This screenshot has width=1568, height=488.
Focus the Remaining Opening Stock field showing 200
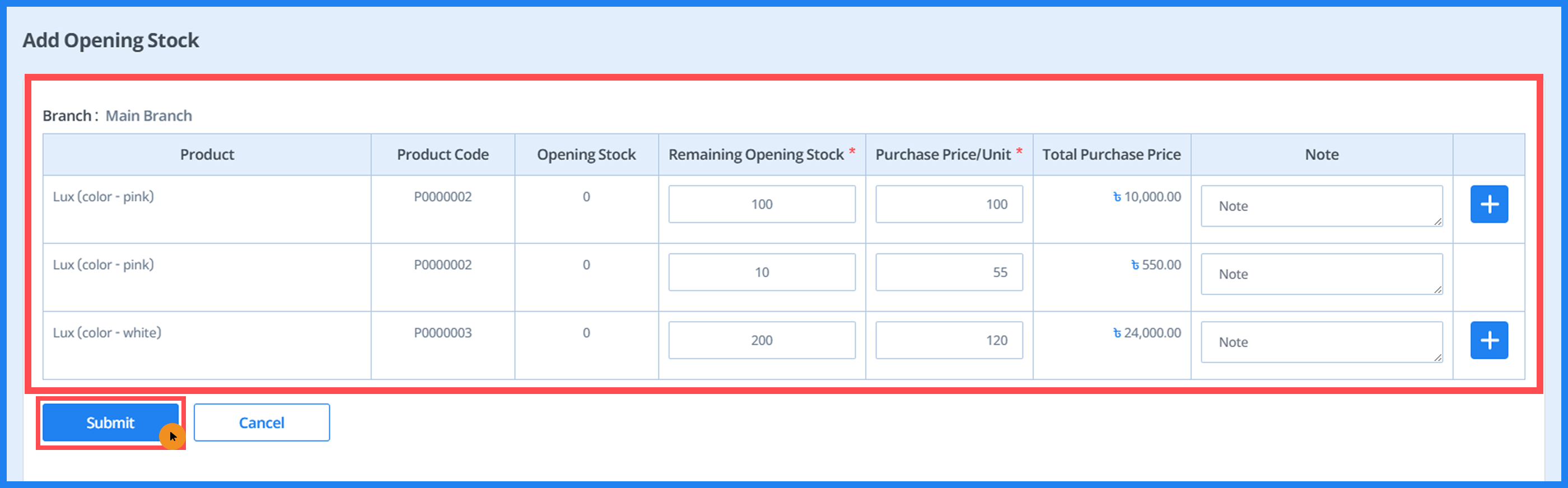(761, 340)
